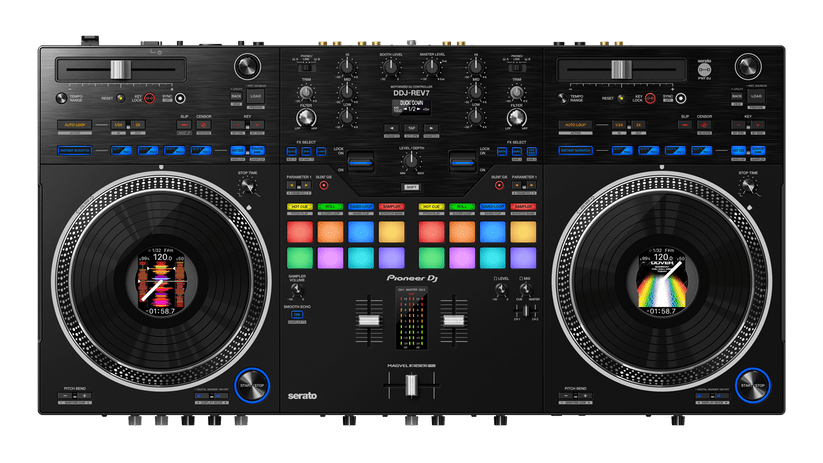823x463 pixels.
Task: Tap the right deck CENSOR button
Action: coord(704,125)
